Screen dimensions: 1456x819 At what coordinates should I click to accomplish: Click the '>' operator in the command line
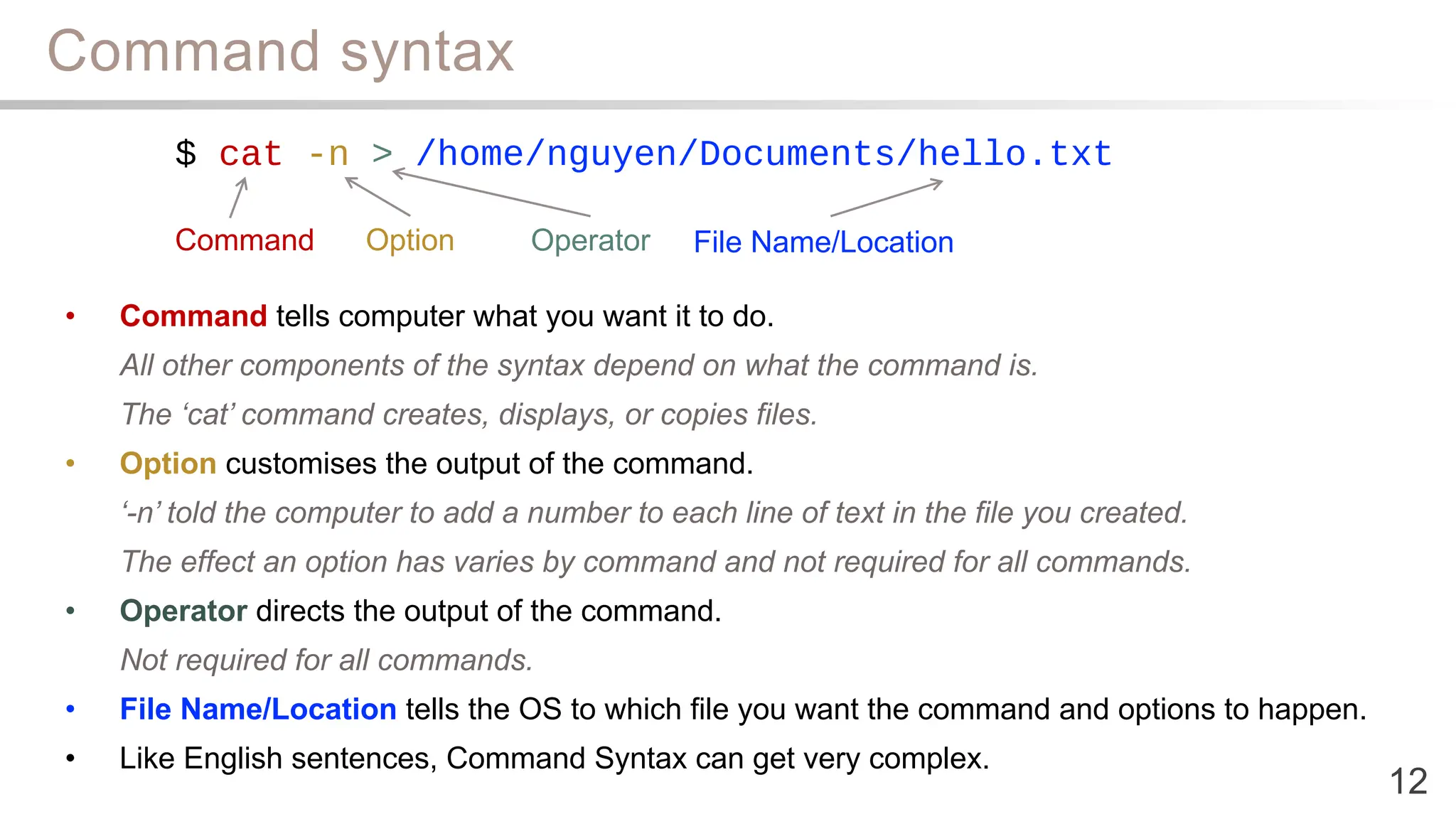click(382, 153)
